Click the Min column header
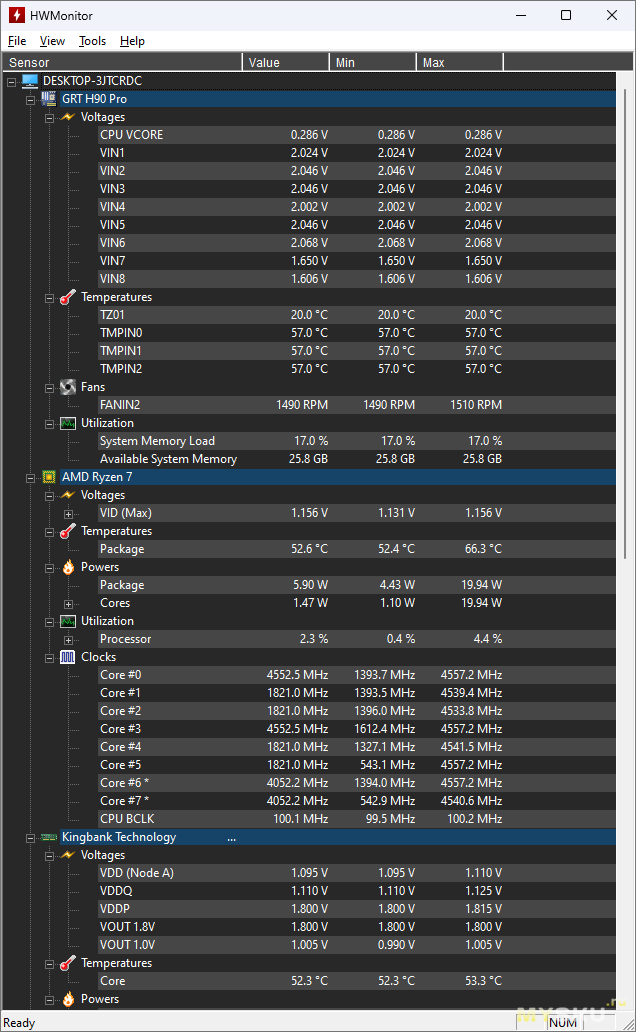The width and height of the screenshot is (636, 1032). tap(373, 63)
